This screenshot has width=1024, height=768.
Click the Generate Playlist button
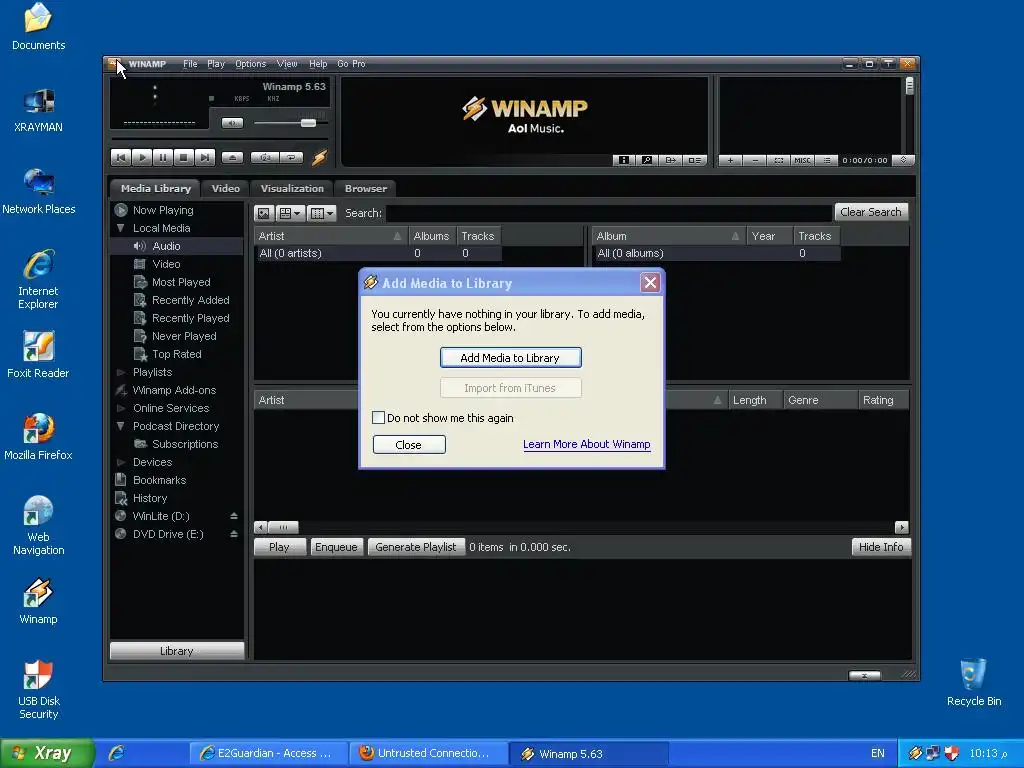[x=416, y=547]
